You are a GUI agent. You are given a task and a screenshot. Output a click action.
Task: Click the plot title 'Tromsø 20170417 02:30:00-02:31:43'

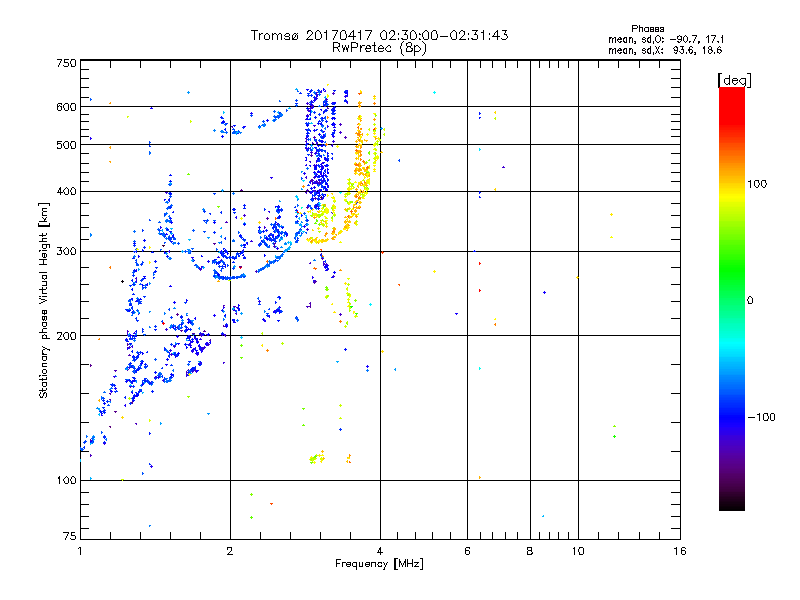[379, 35]
